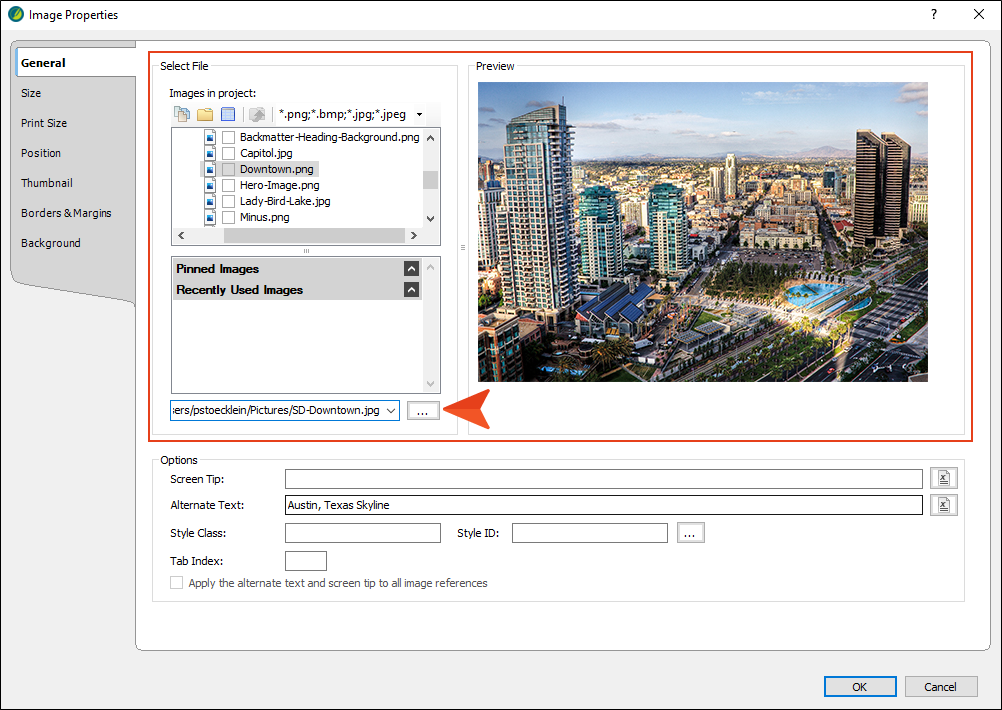This screenshot has width=1002, height=710.
Task: Click the Style ID input field
Action: pyautogui.click(x=590, y=533)
